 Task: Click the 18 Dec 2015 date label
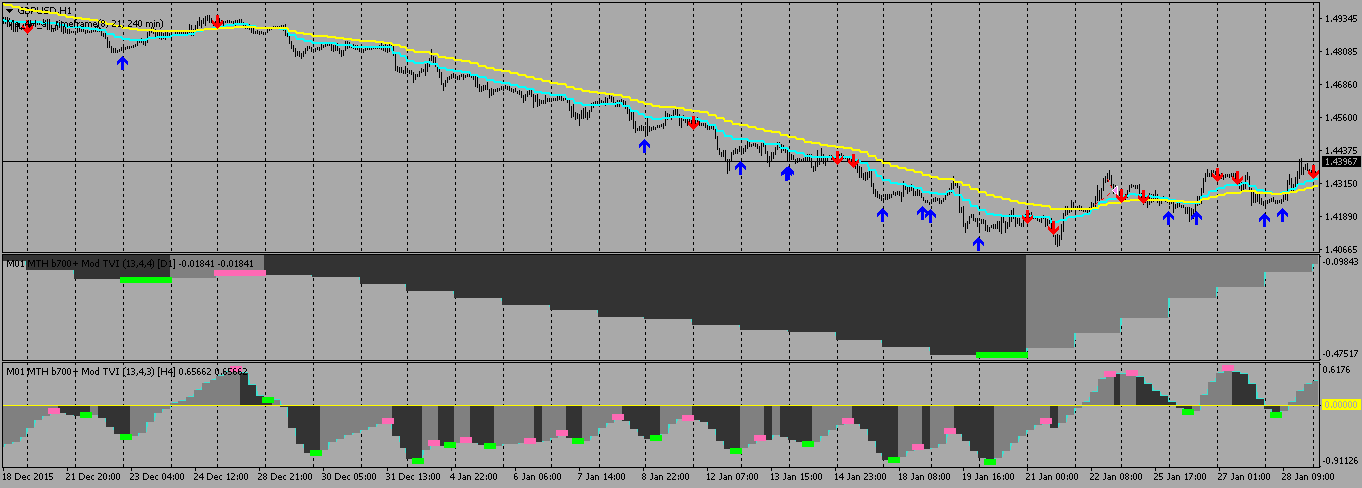tap(30, 477)
